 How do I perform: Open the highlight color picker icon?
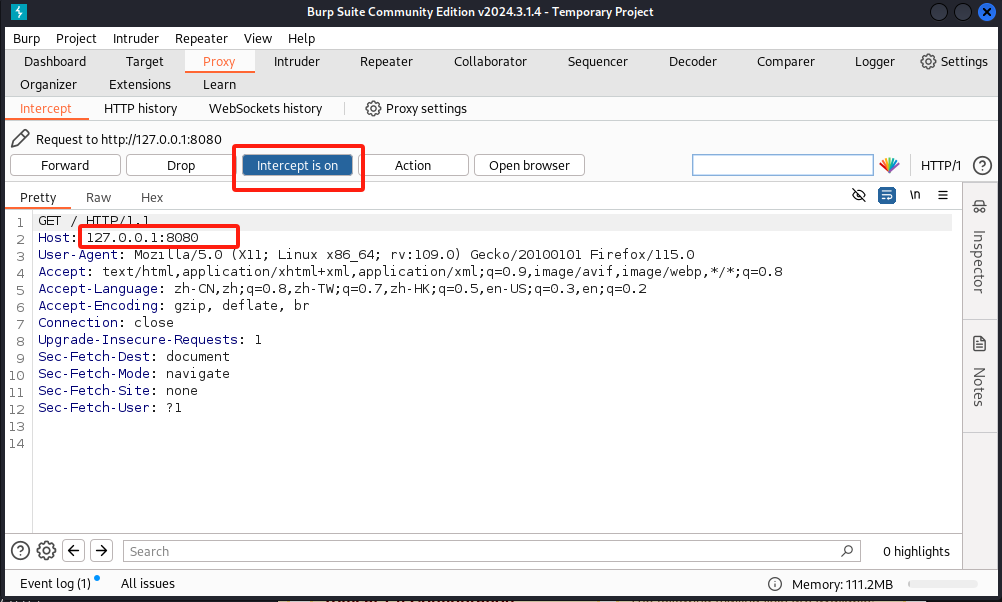[889, 166]
